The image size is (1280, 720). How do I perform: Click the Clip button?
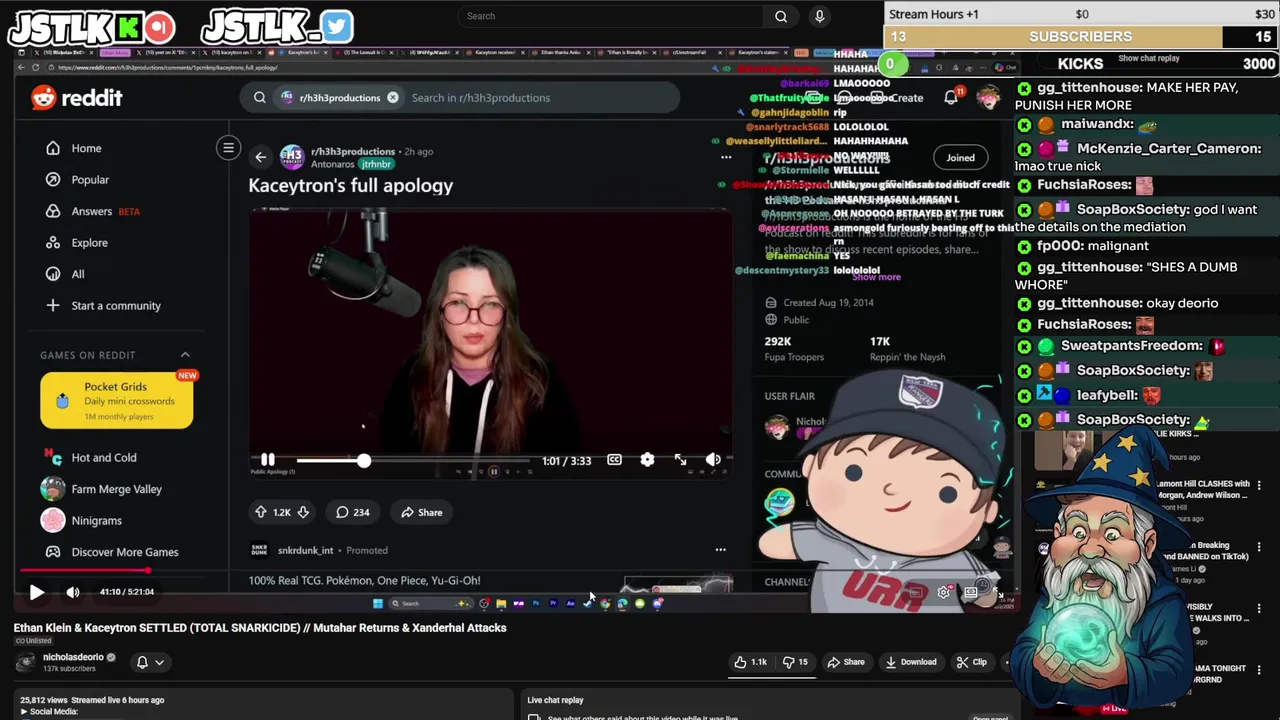click(971, 662)
